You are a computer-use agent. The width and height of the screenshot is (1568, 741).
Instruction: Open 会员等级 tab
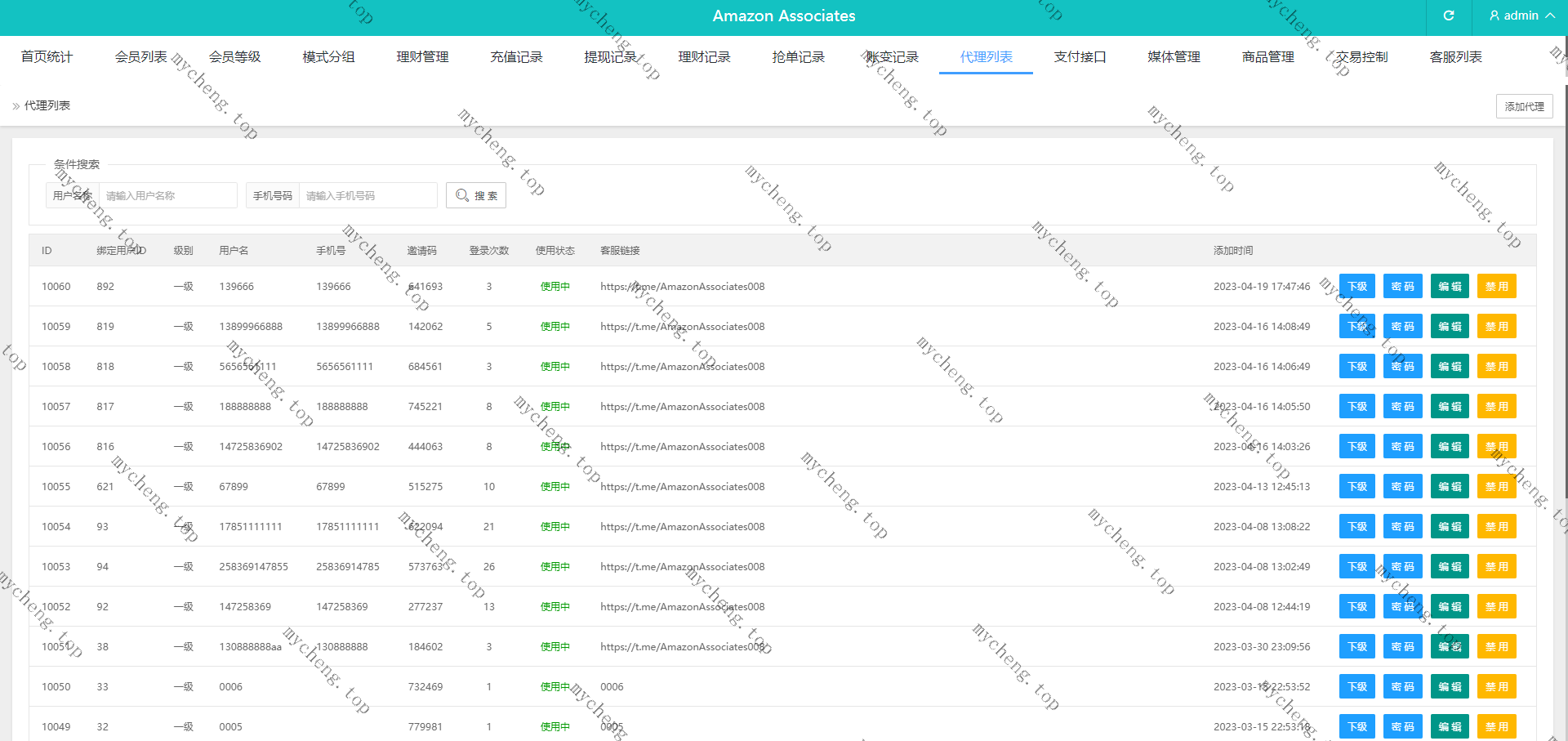234,56
